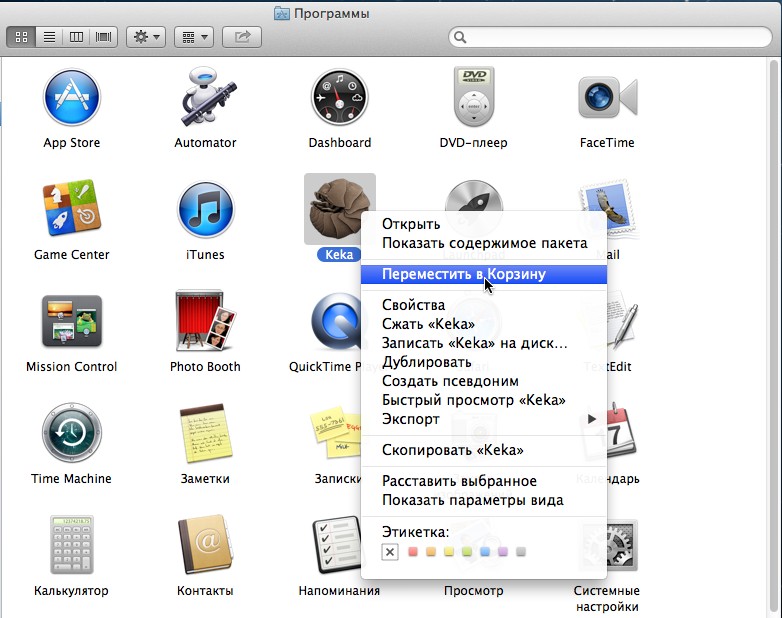Click the Mail stamp icon
782x618 pixels.
coord(609,196)
